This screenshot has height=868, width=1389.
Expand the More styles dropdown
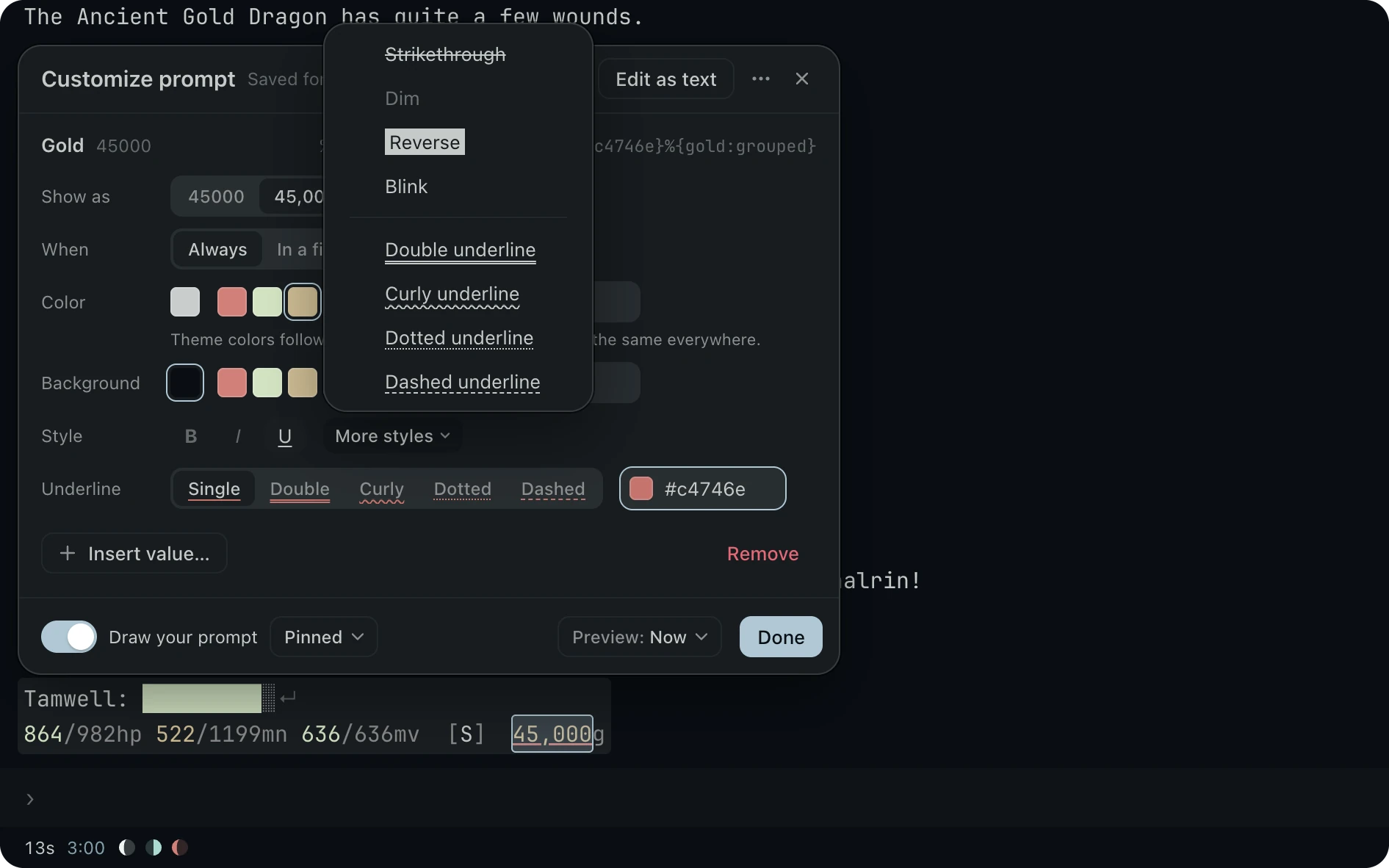click(x=392, y=436)
